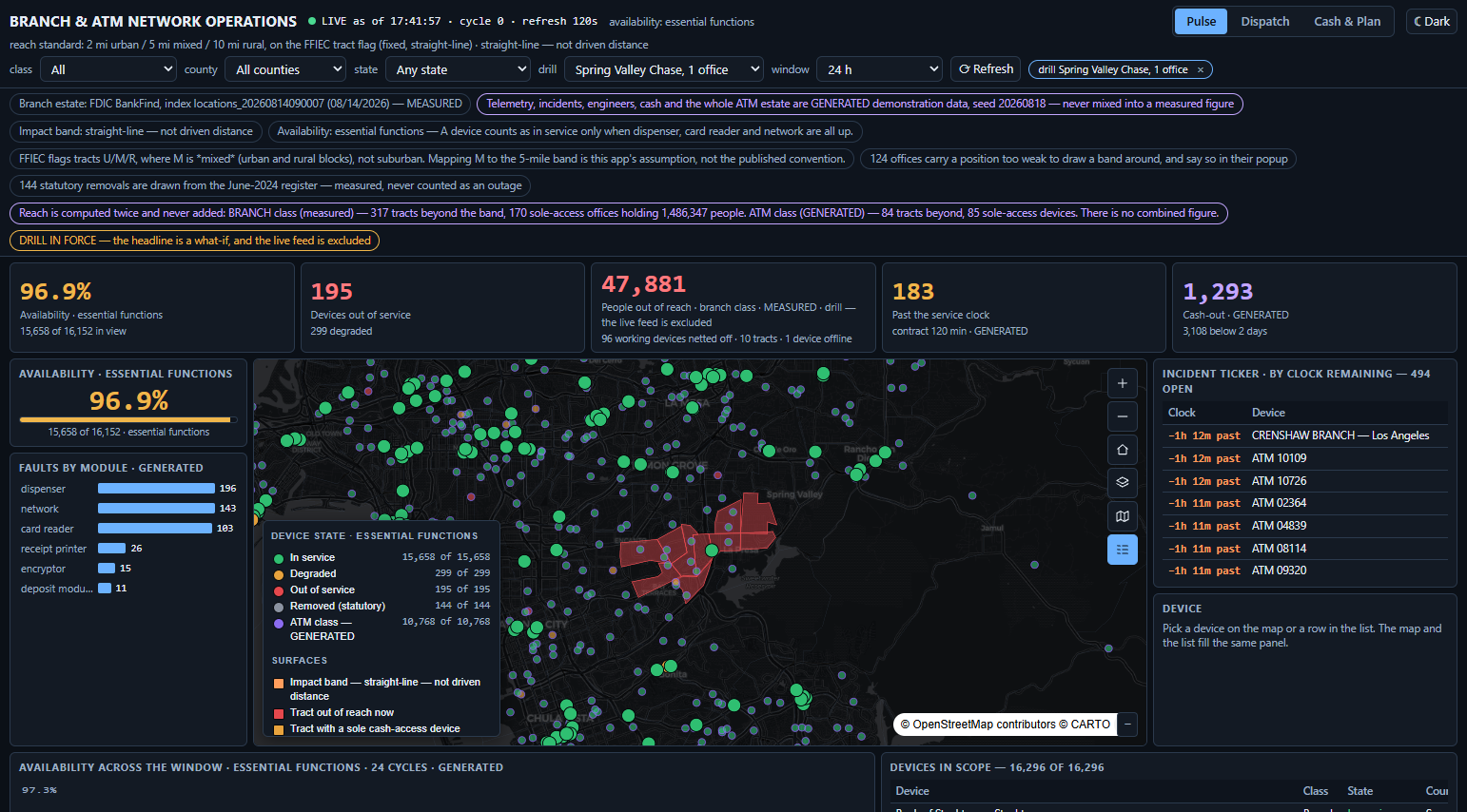Open the class dropdown
The height and width of the screenshot is (812, 1467).
[x=108, y=69]
